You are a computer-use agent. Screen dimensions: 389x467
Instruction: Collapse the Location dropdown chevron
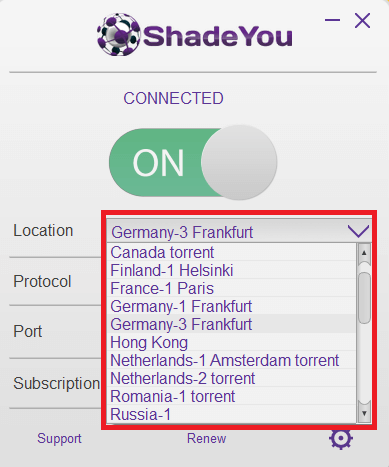point(358,231)
